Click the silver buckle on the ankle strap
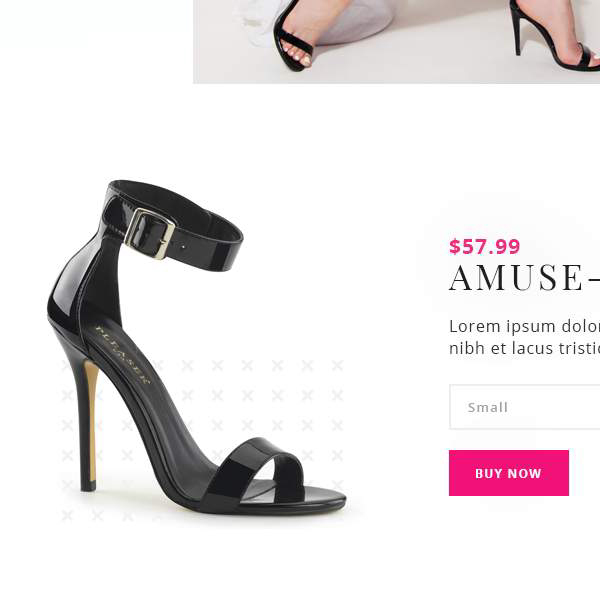Image resolution: width=600 pixels, height=600 pixels. point(150,233)
